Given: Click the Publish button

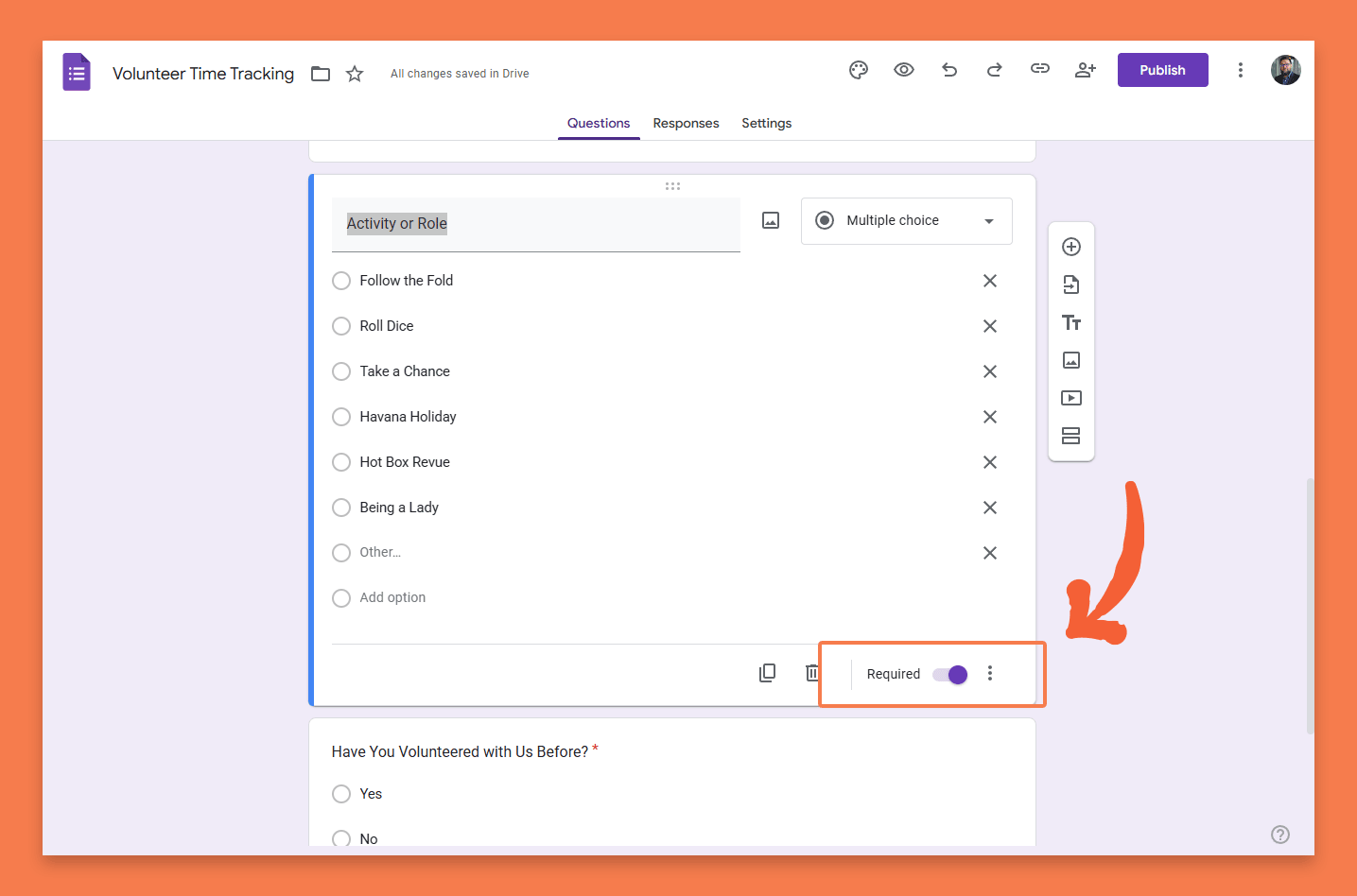Looking at the screenshot, I should (x=1162, y=70).
